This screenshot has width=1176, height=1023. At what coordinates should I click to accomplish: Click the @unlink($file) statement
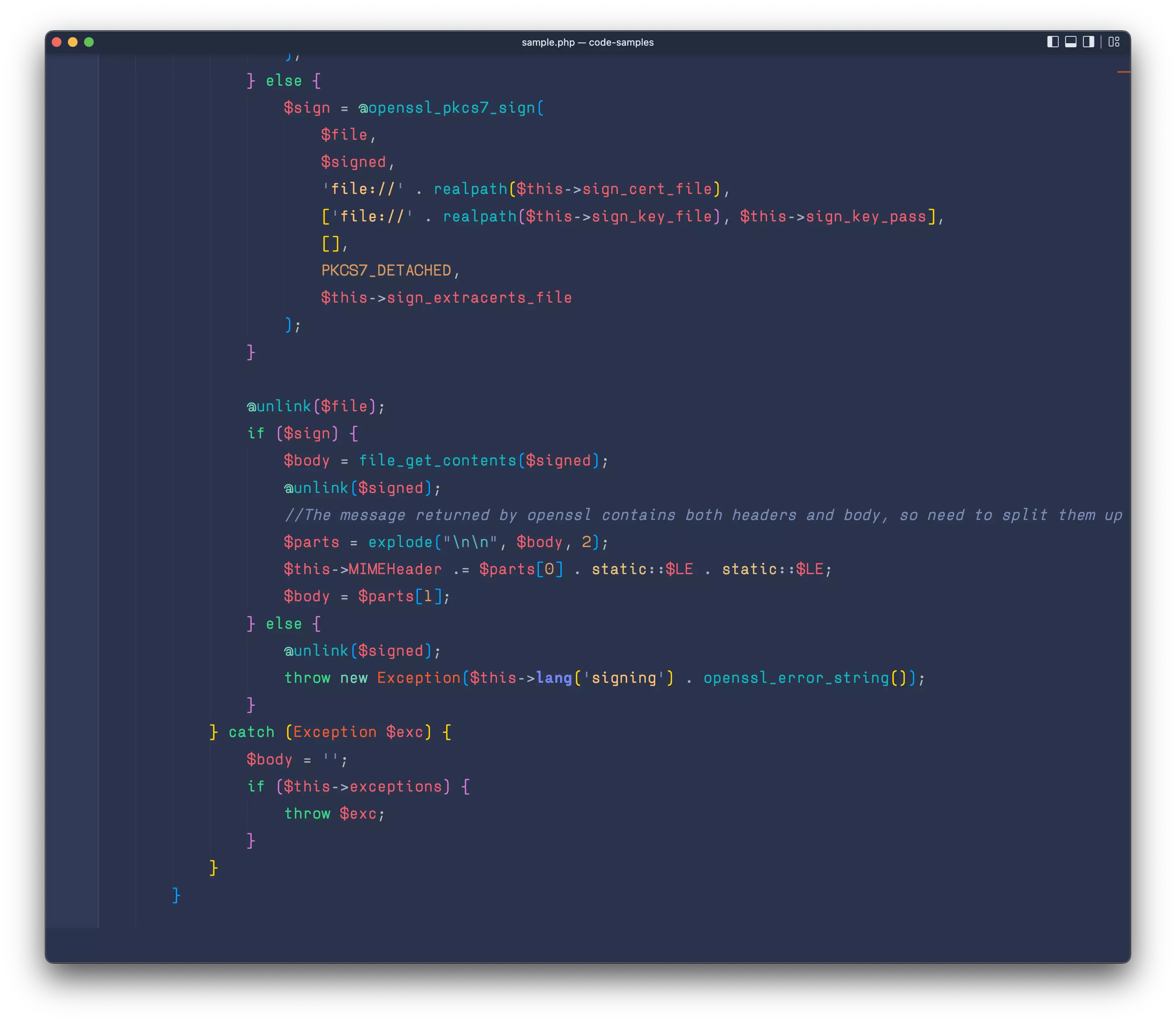click(316, 406)
